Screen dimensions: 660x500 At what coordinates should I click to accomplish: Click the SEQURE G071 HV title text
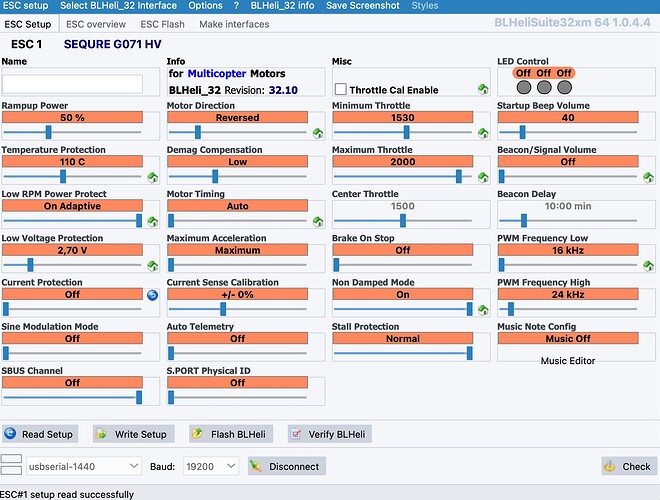112,44
